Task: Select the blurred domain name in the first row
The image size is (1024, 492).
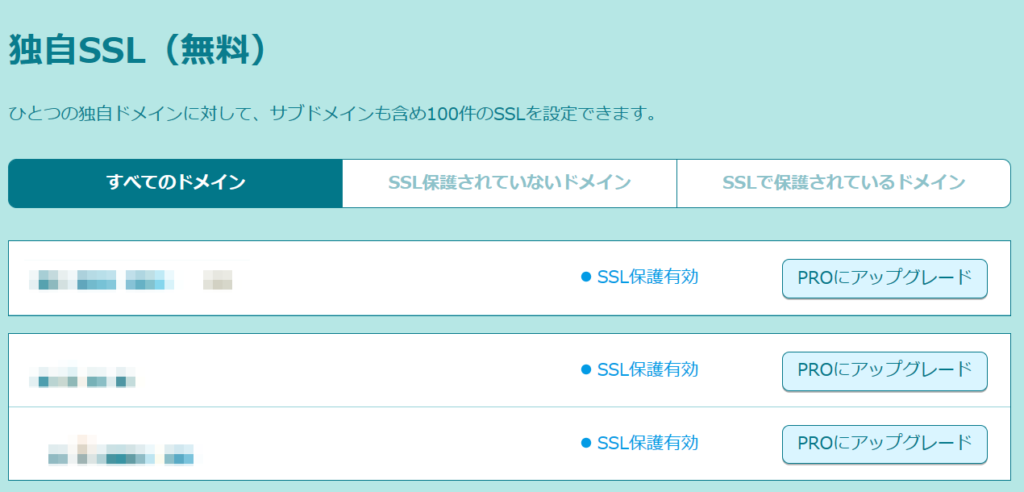Action: pos(130,279)
